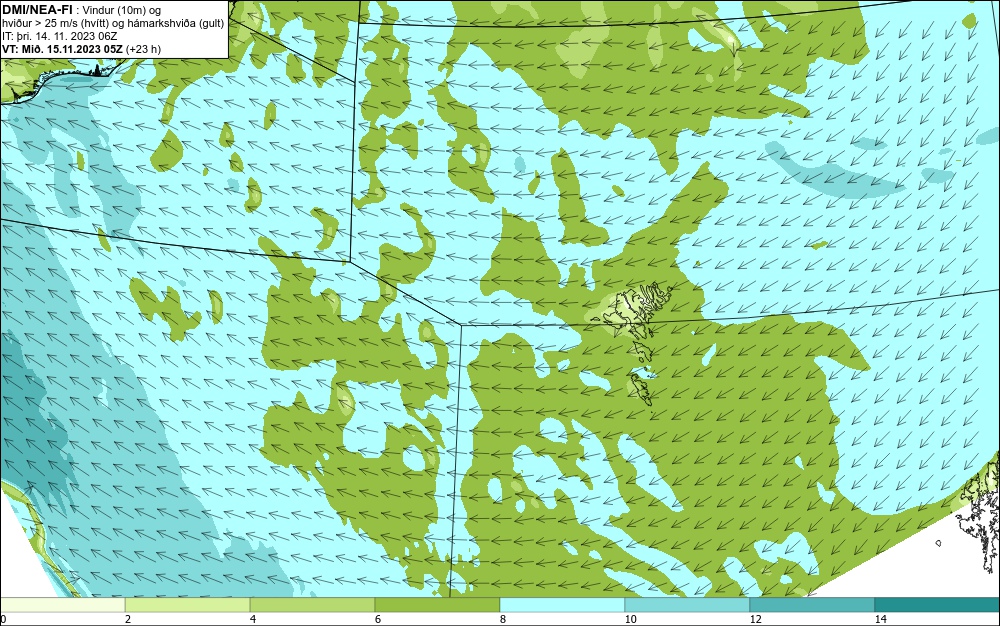Click the valid time 'VT: Mið. 15.11.2023 05Z' line

click(82, 49)
